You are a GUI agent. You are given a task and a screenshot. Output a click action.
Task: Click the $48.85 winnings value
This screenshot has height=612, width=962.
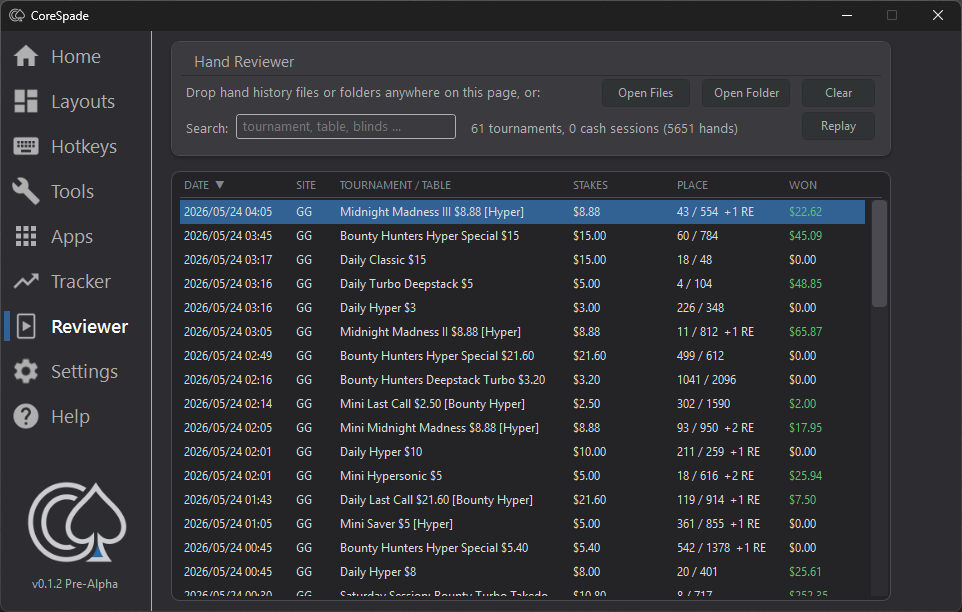[x=805, y=284]
